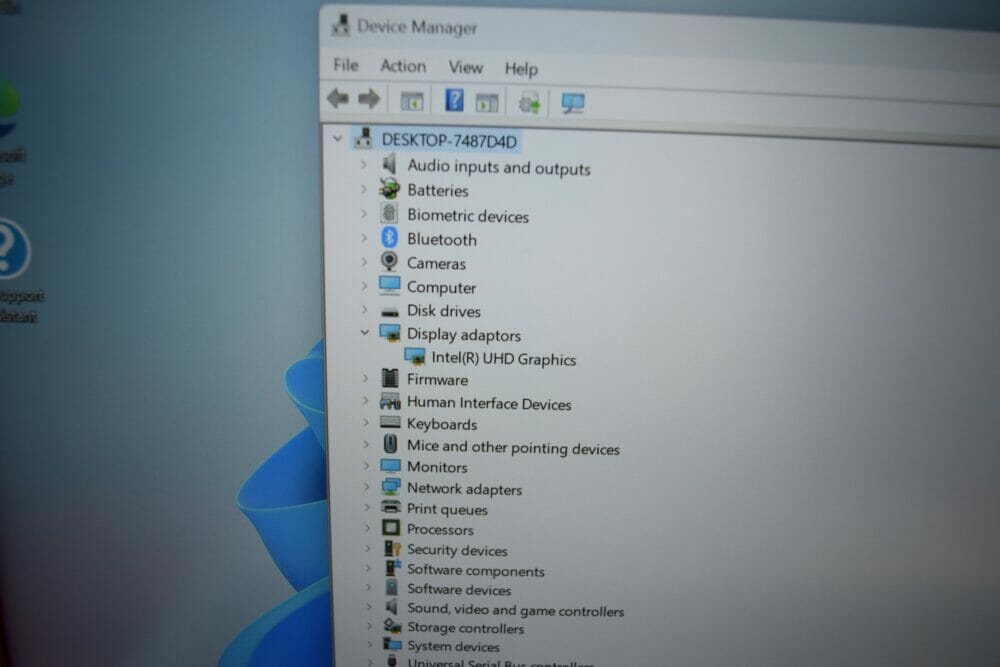1000x667 pixels.
Task: Expand the Cameras category arrow
Action: point(364,261)
